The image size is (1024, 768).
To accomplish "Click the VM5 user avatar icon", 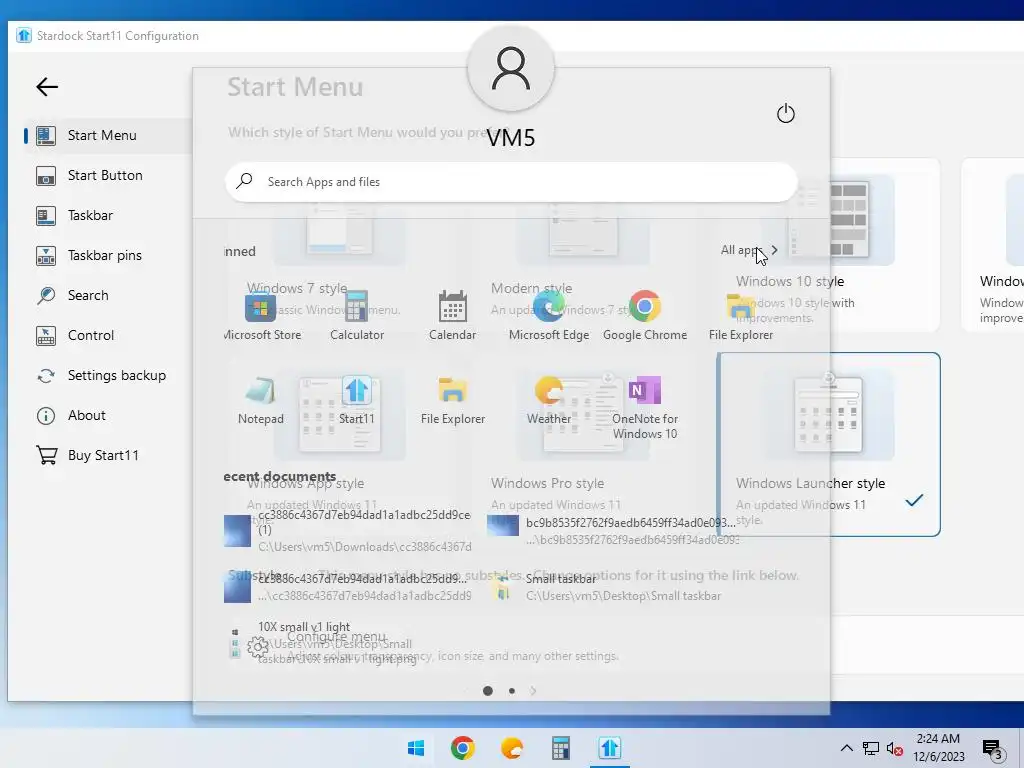I will (x=511, y=69).
